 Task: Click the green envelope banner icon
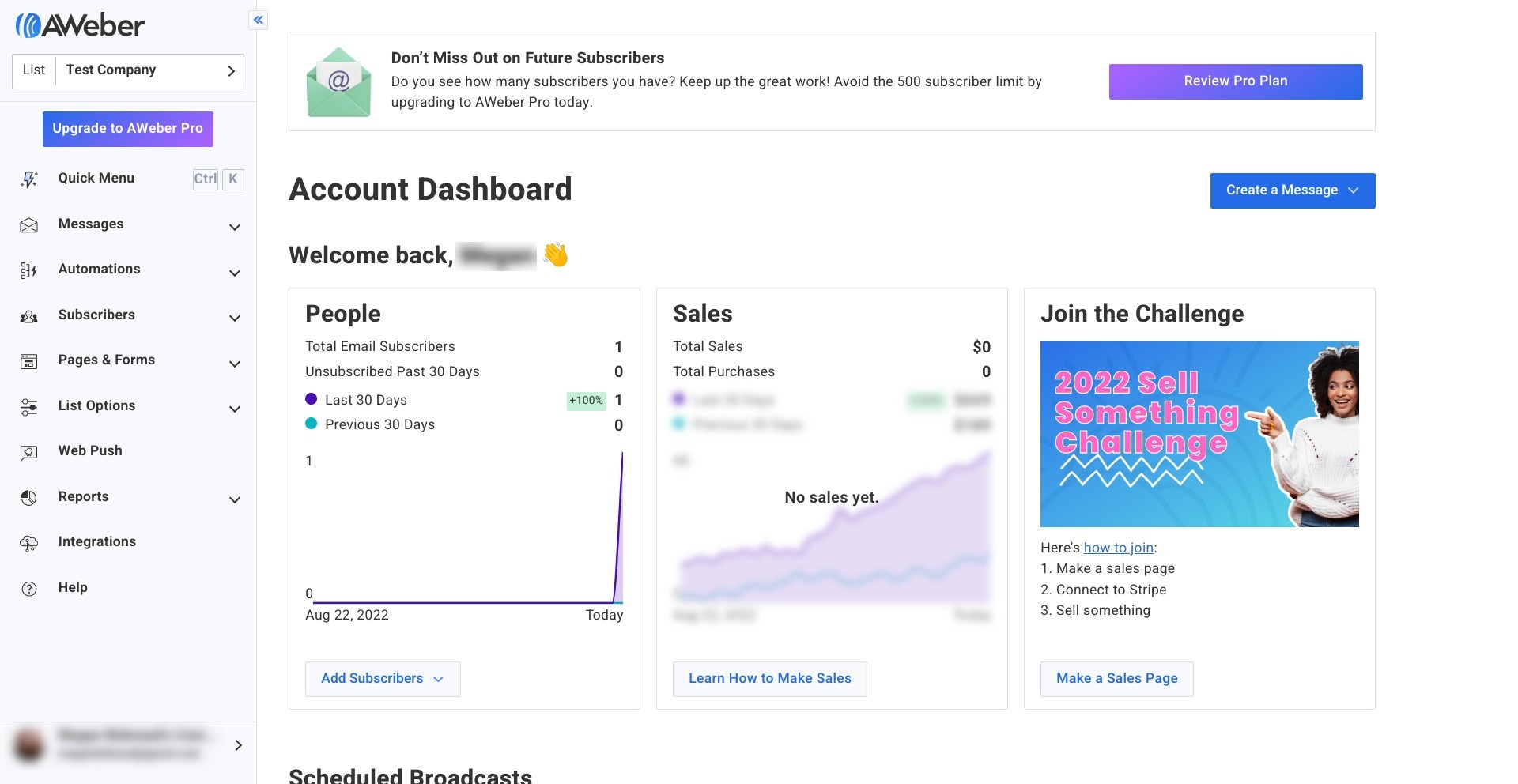pyautogui.click(x=338, y=82)
